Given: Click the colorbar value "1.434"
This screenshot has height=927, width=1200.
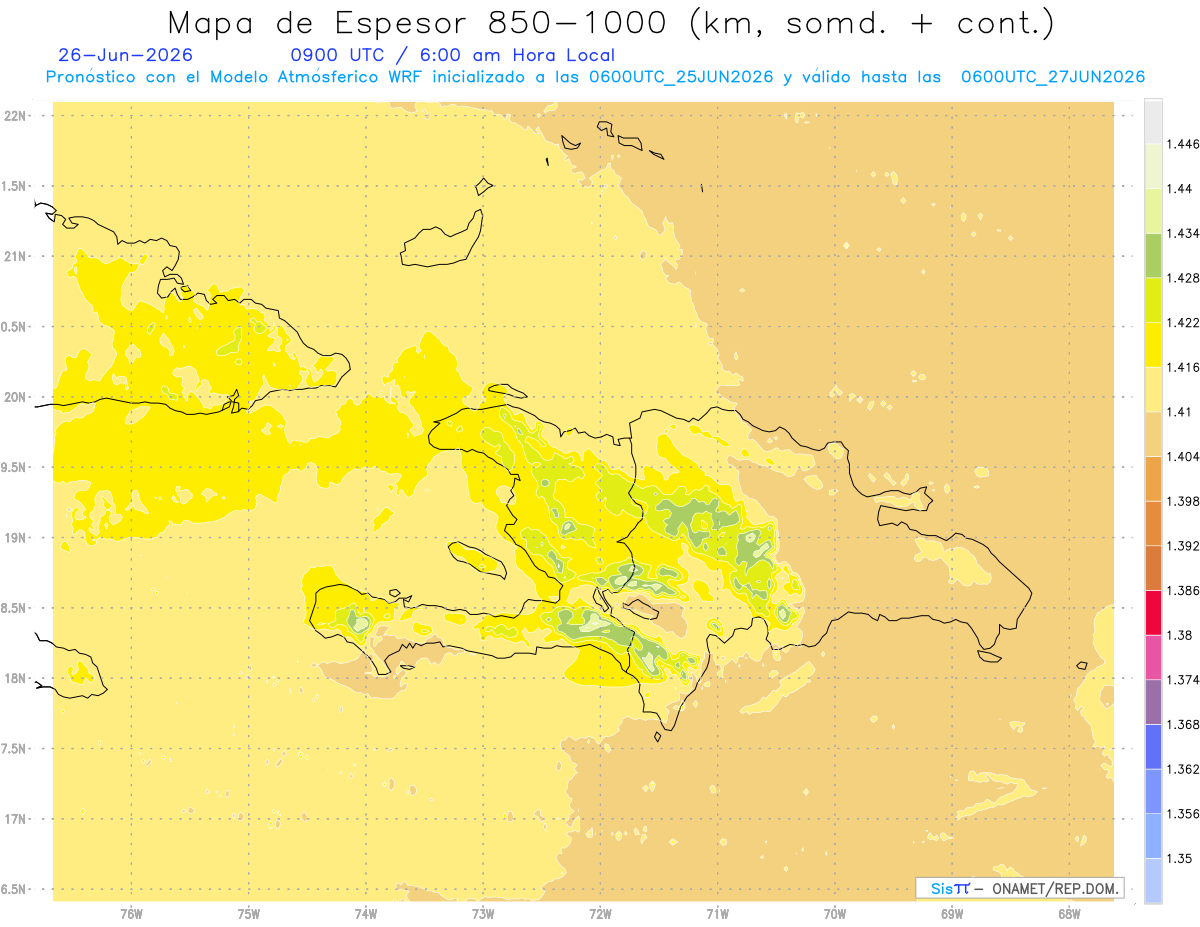Looking at the screenshot, I should [x=1183, y=234].
